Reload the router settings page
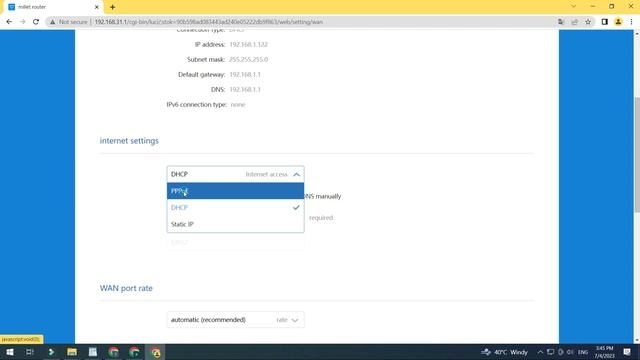The image size is (640, 360). [36, 22]
